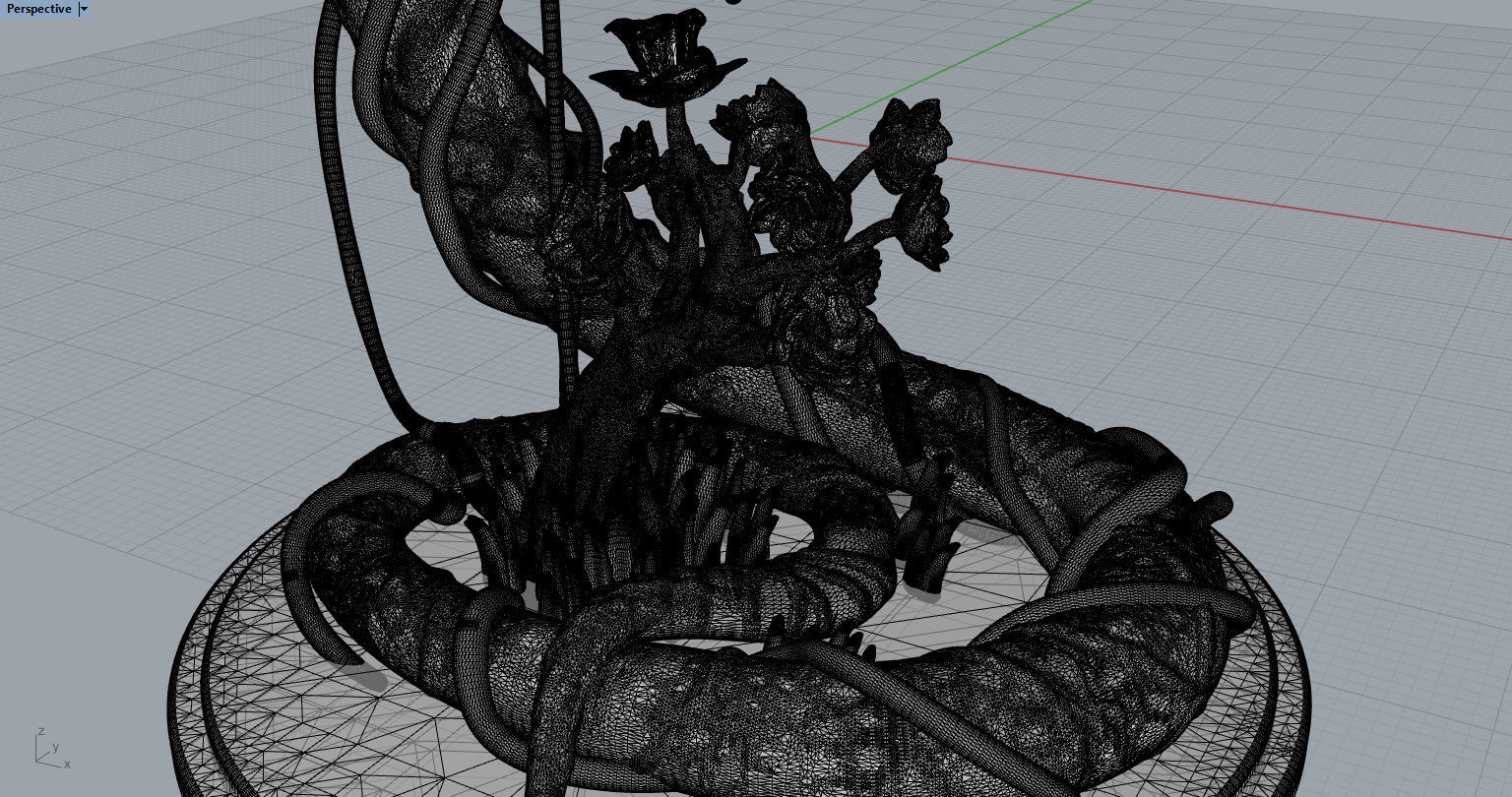Expand the viewport dropdown arrow beside Perspective
This screenshot has height=797, width=1512.
(x=84, y=9)
